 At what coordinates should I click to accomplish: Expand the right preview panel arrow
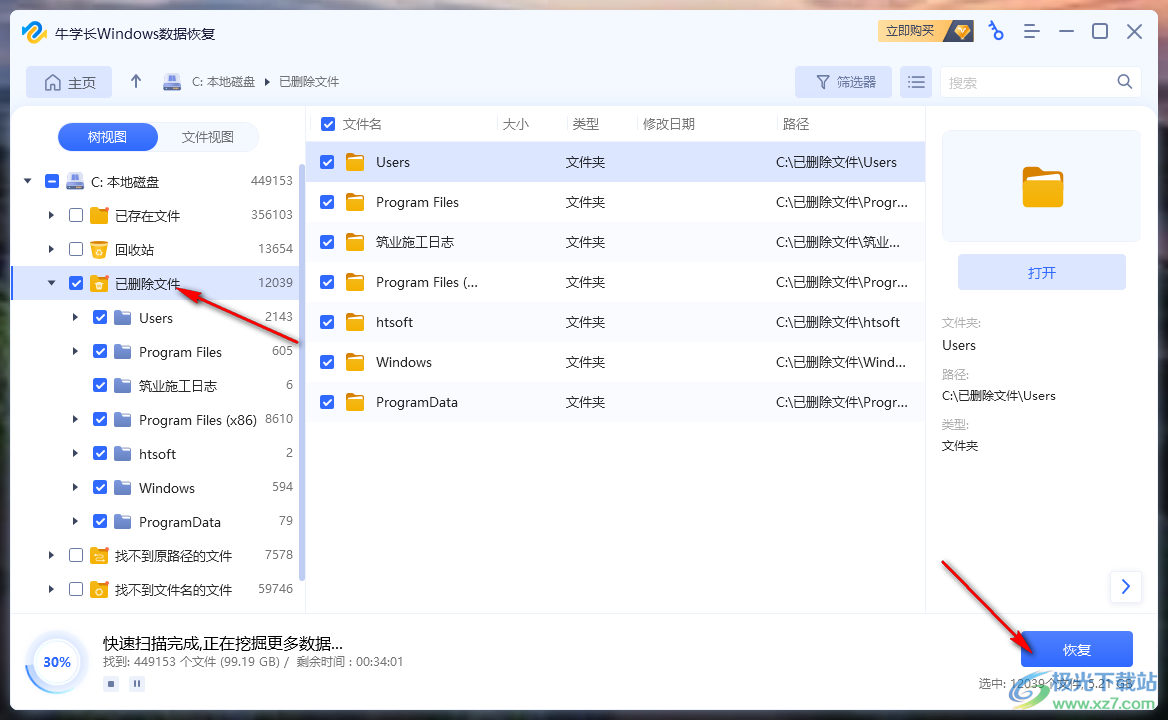[x=1126, y=587]
